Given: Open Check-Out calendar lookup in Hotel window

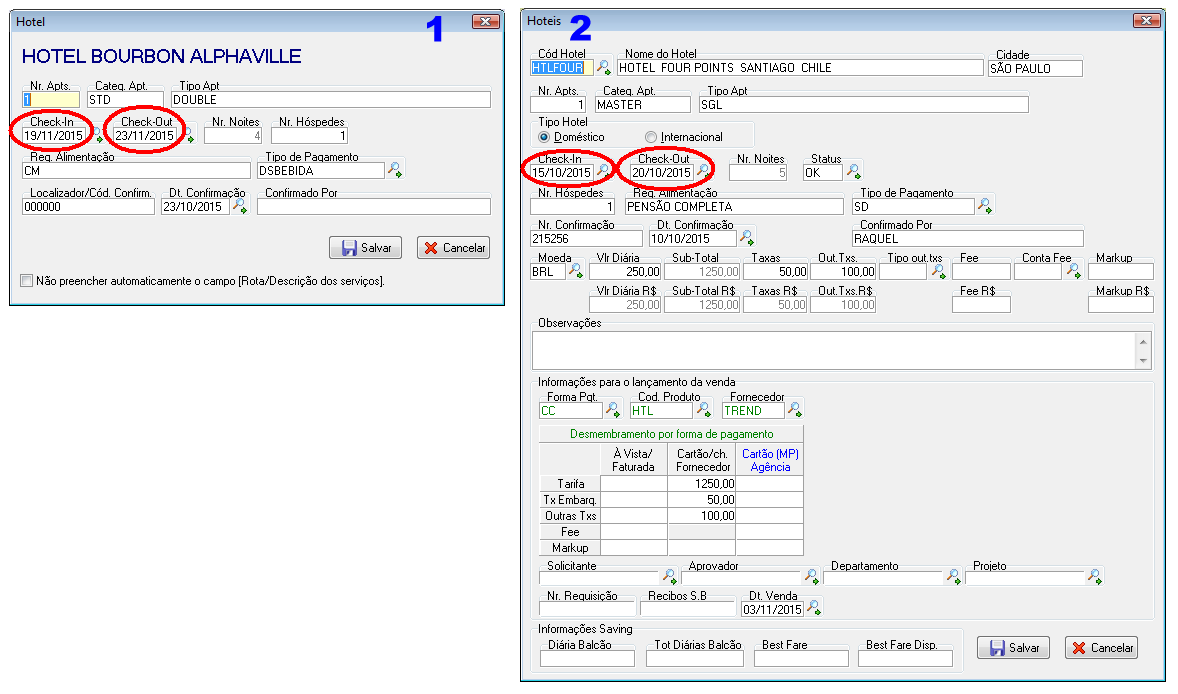Looking at the screenshot, I should [189, 136].
